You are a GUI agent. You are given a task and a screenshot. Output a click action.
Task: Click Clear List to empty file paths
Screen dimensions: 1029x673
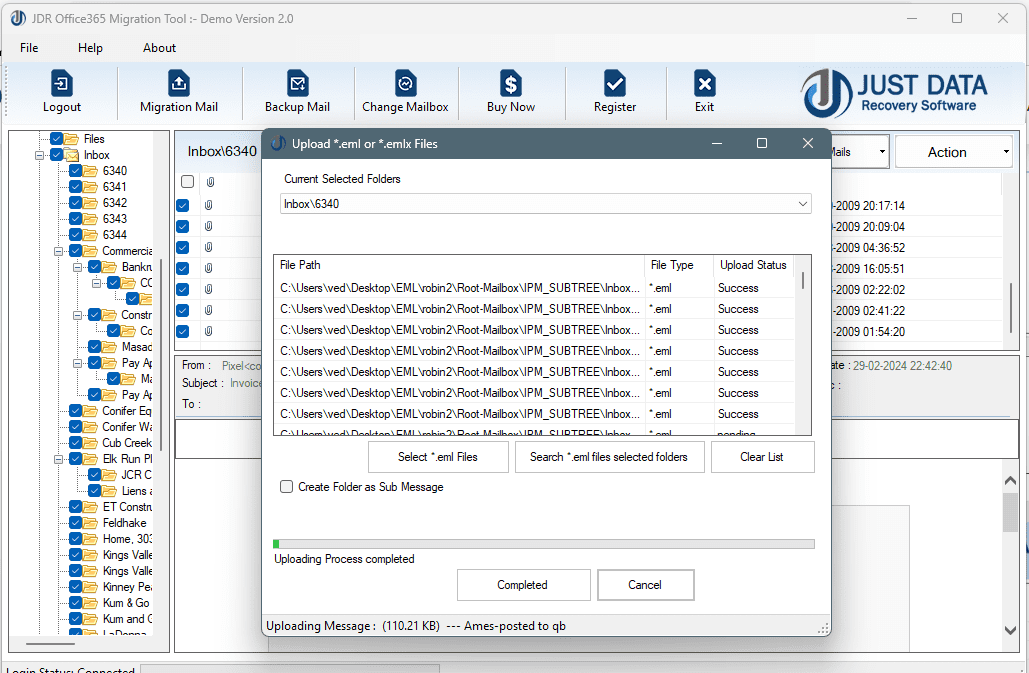pos(762,457)
